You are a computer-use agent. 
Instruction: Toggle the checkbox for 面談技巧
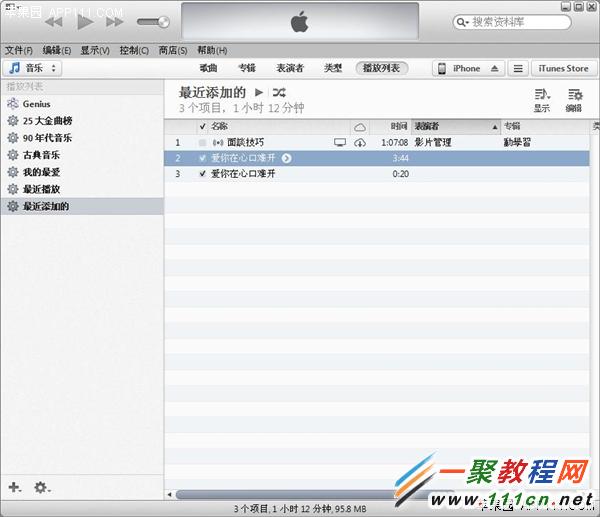(202, 143)
